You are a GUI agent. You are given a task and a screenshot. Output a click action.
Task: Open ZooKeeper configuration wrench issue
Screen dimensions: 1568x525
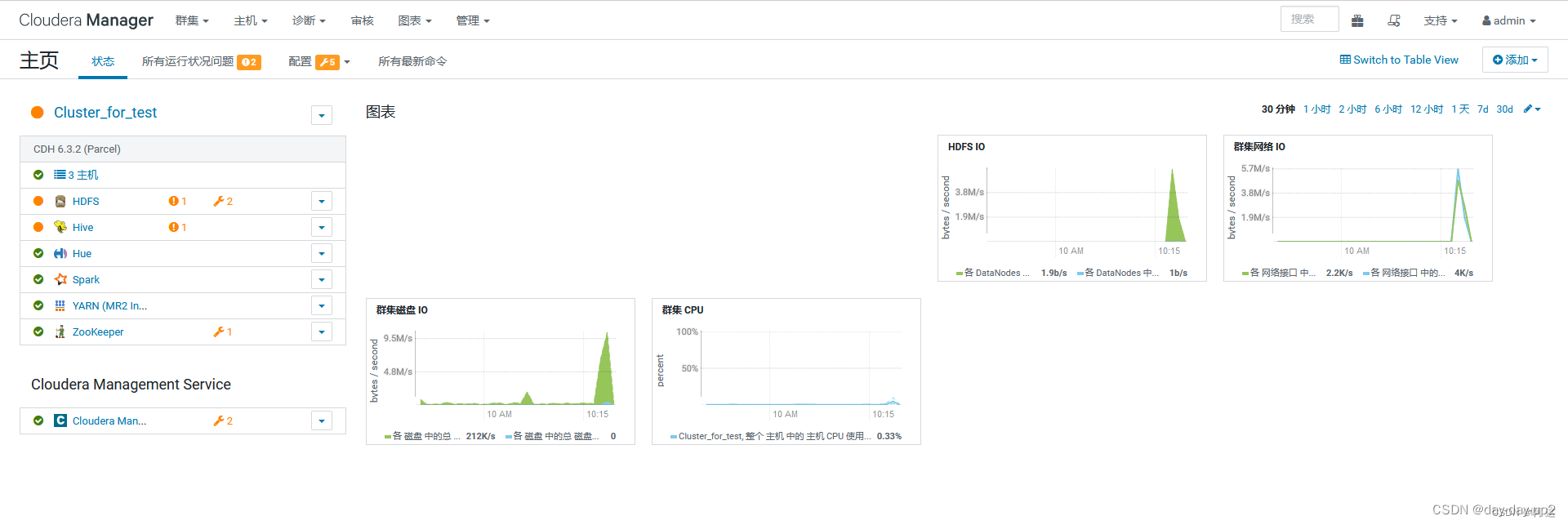point(223,331)
